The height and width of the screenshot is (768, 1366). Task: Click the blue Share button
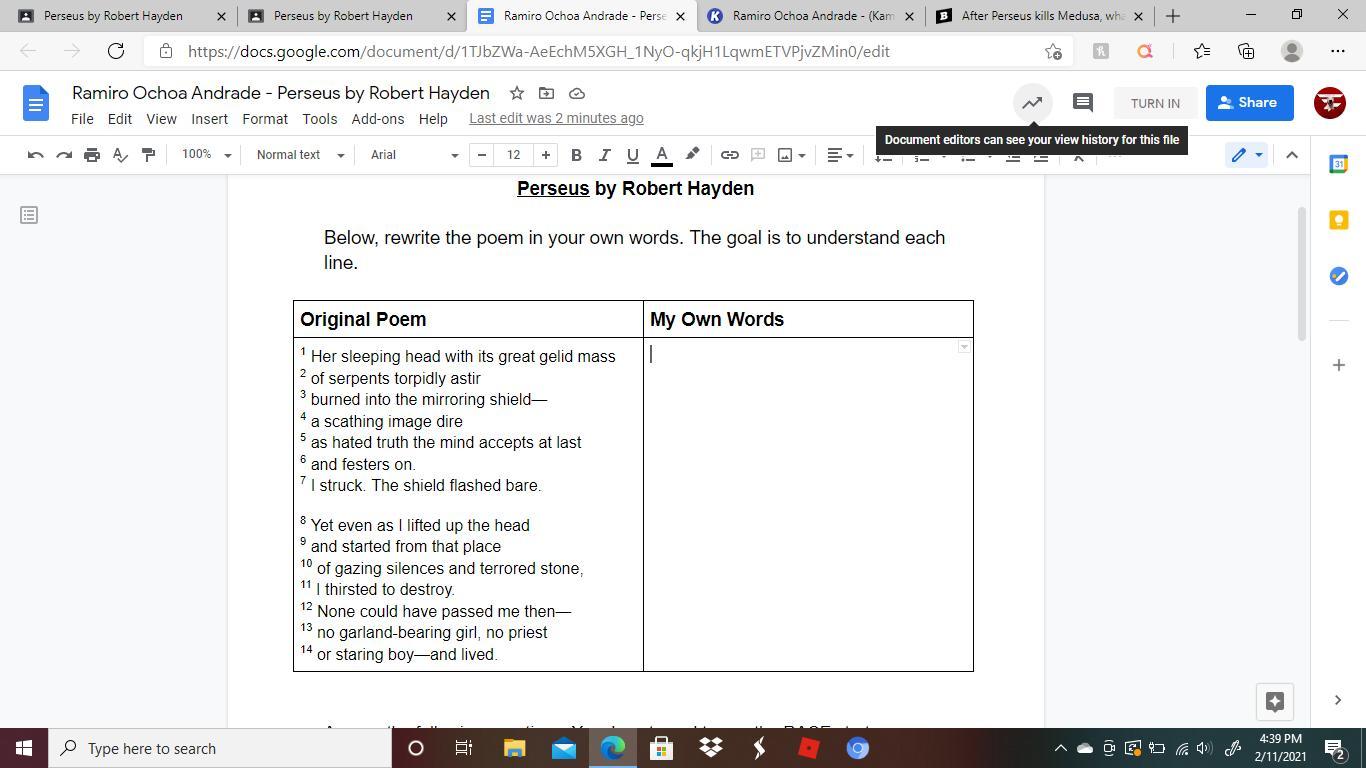coord(1249,103)
